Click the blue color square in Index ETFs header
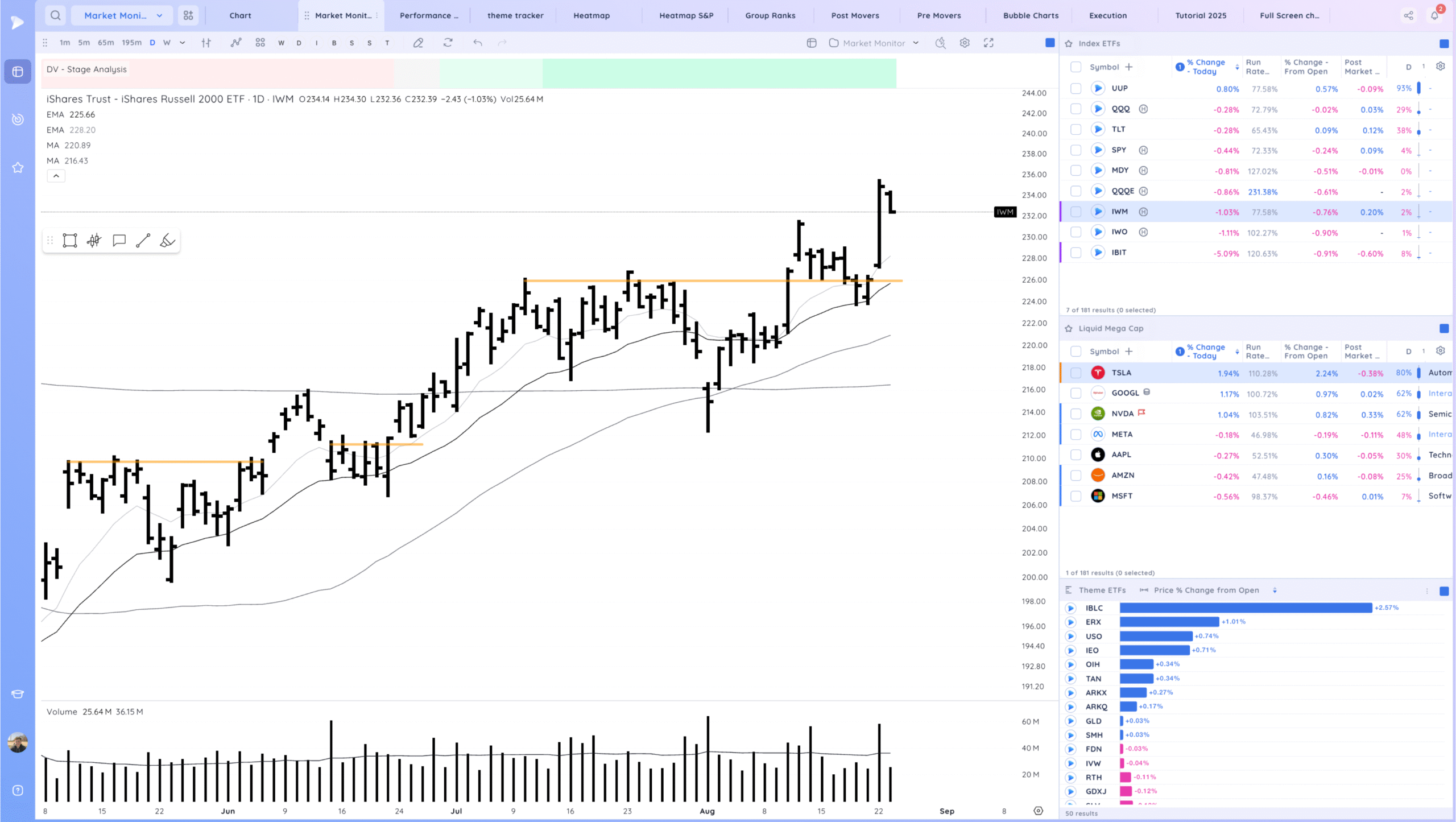The height and width of the screenshot is (822, 1456). (x=1444, y=43)
